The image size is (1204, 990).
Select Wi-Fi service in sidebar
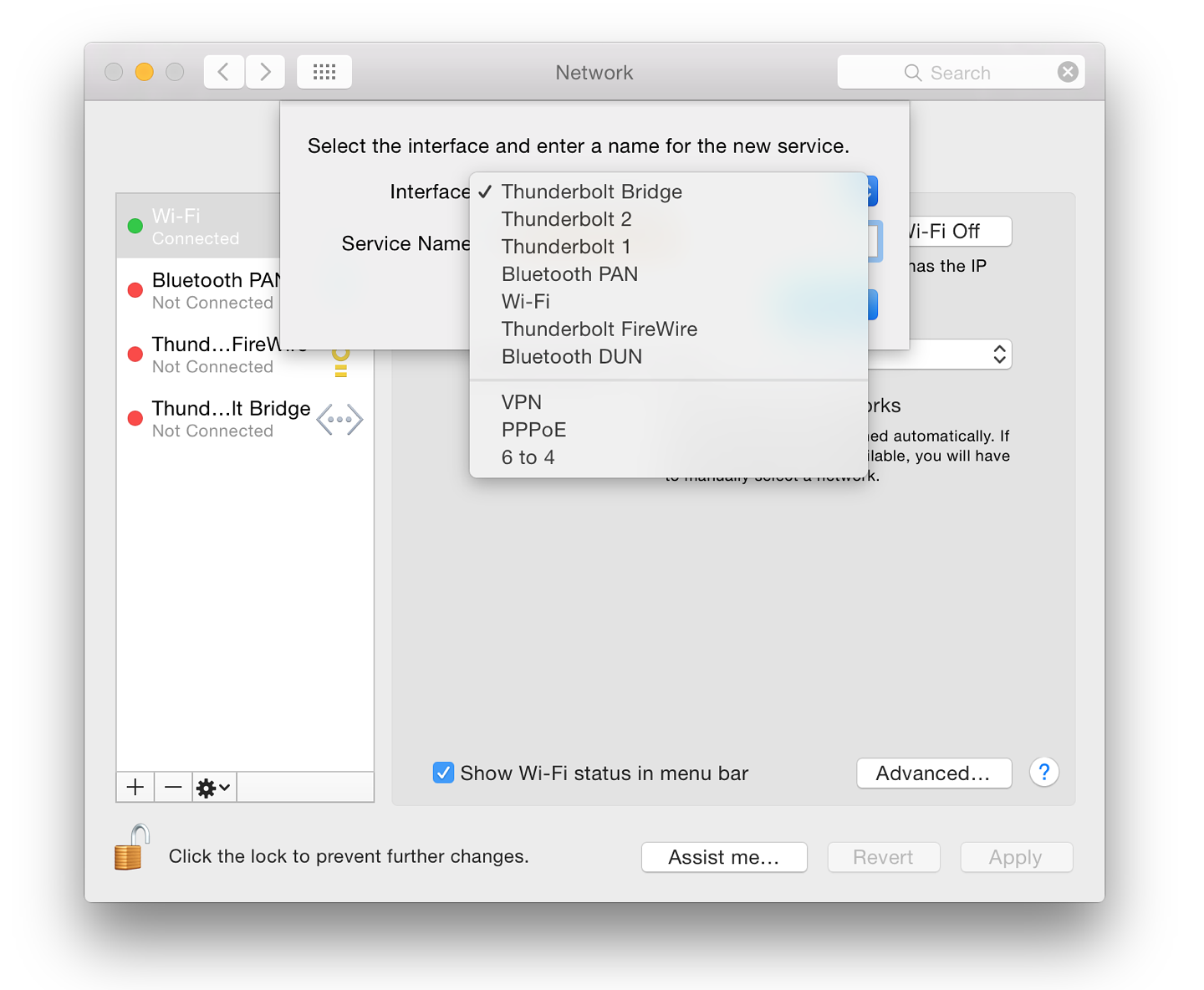[199, 226]
